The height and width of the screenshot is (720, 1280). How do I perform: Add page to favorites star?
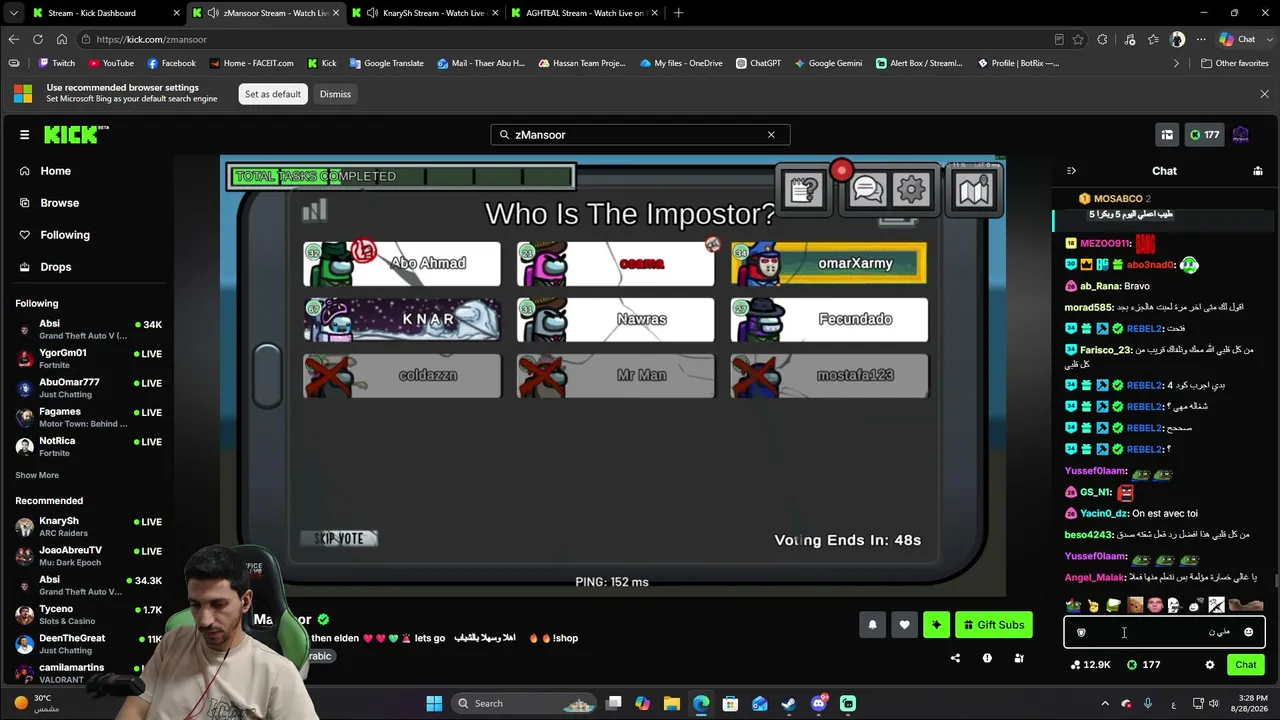[x=1078, y=39]
